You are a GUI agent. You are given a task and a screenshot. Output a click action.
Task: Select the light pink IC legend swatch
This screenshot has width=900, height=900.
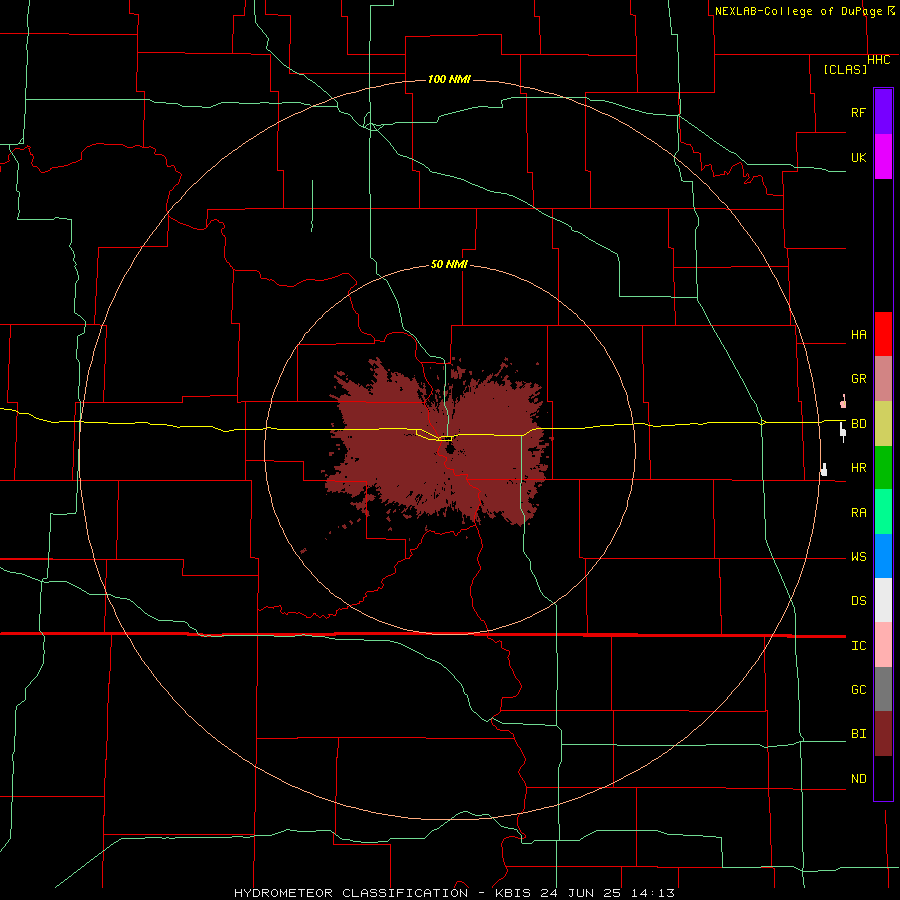[883, 645]
